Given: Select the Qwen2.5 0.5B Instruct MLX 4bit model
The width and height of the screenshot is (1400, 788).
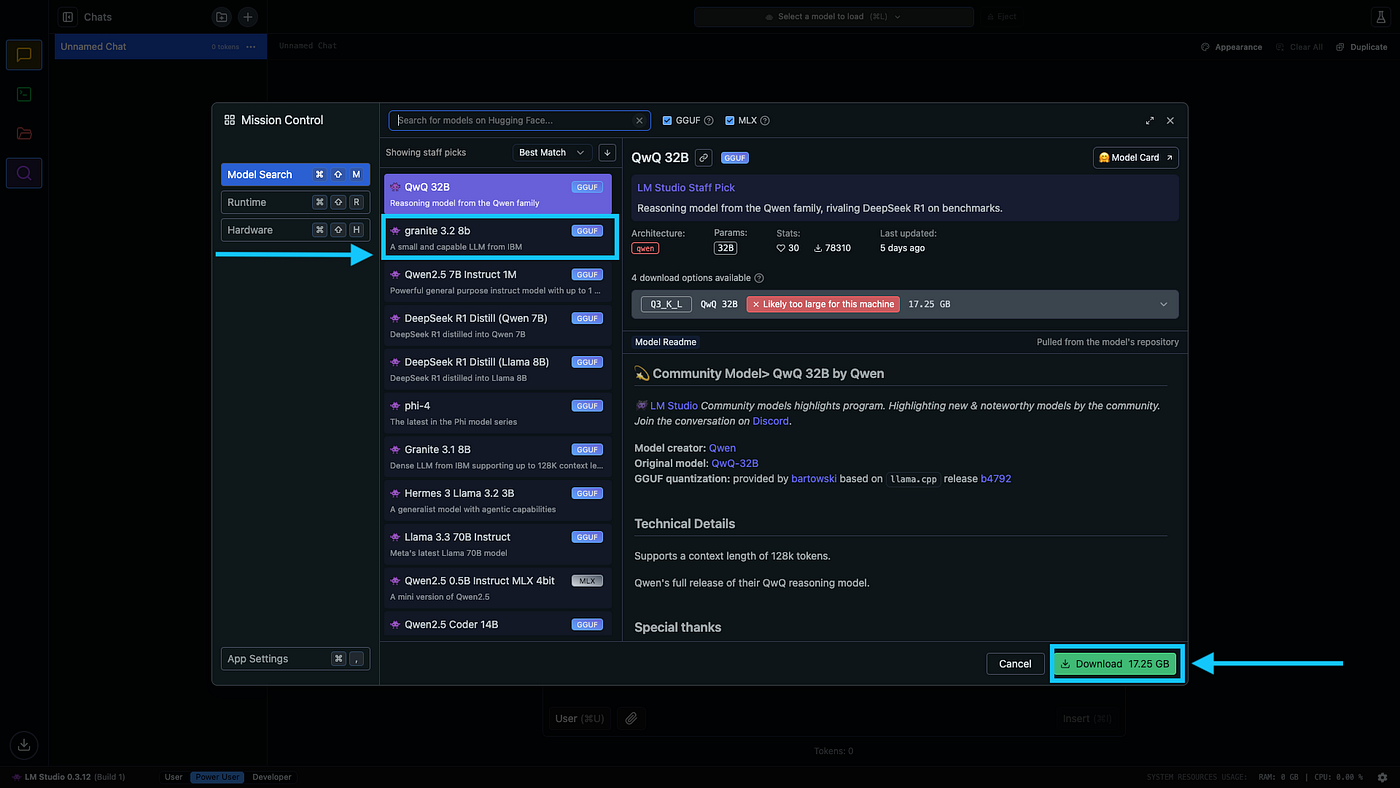Looking at the screenshot, I should (498, 588).
